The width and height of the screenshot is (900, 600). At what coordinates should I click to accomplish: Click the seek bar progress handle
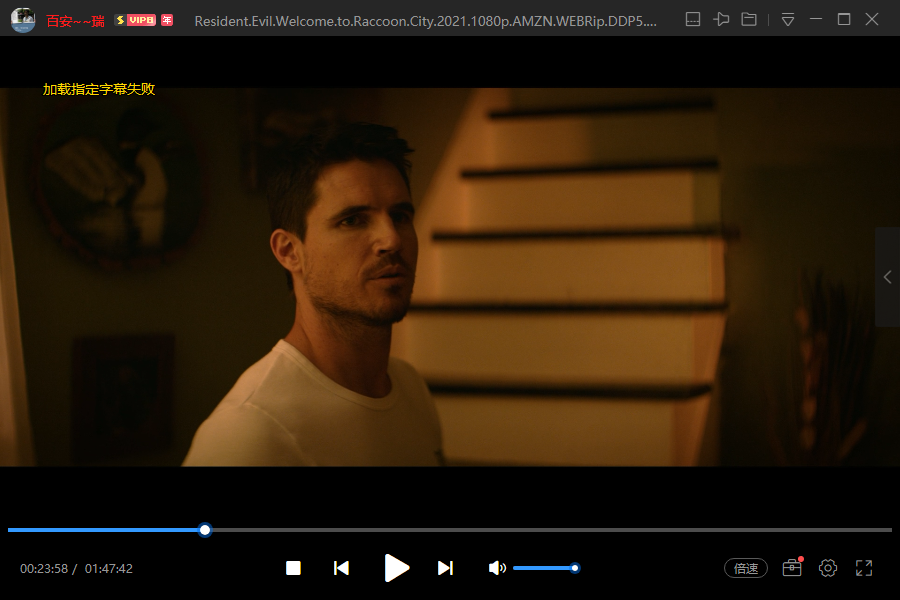tap(205, 530)
